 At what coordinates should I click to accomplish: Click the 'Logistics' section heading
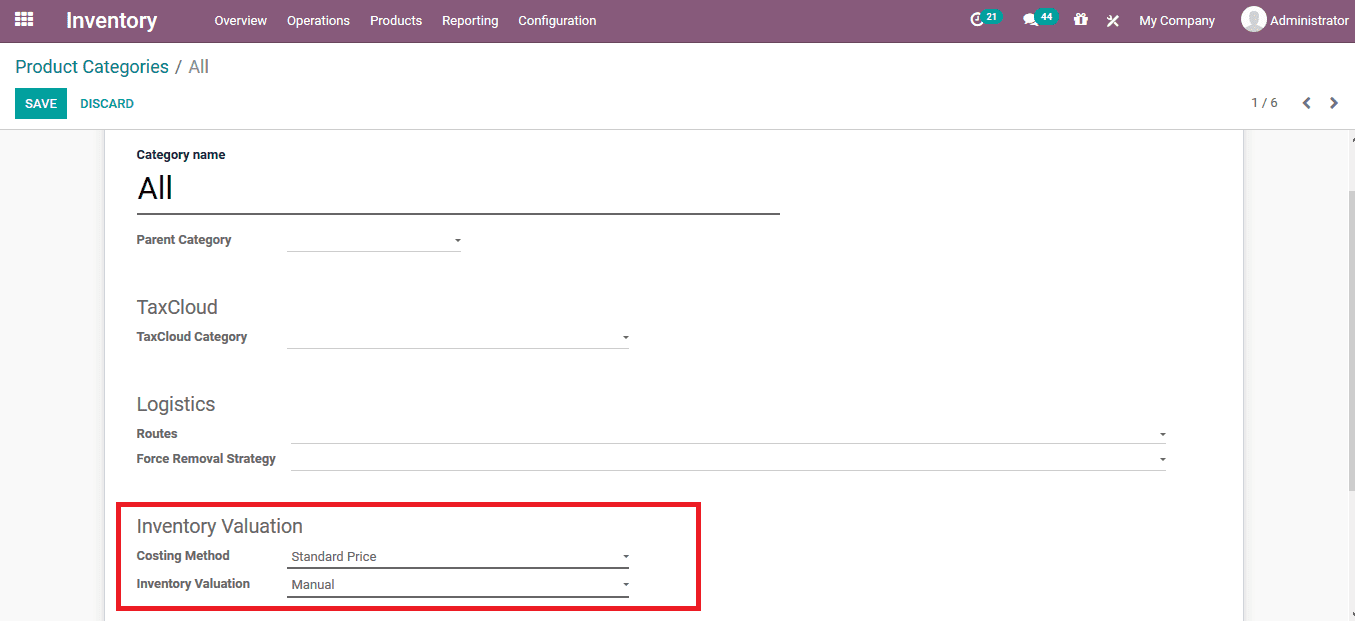(x=176, y=405)
